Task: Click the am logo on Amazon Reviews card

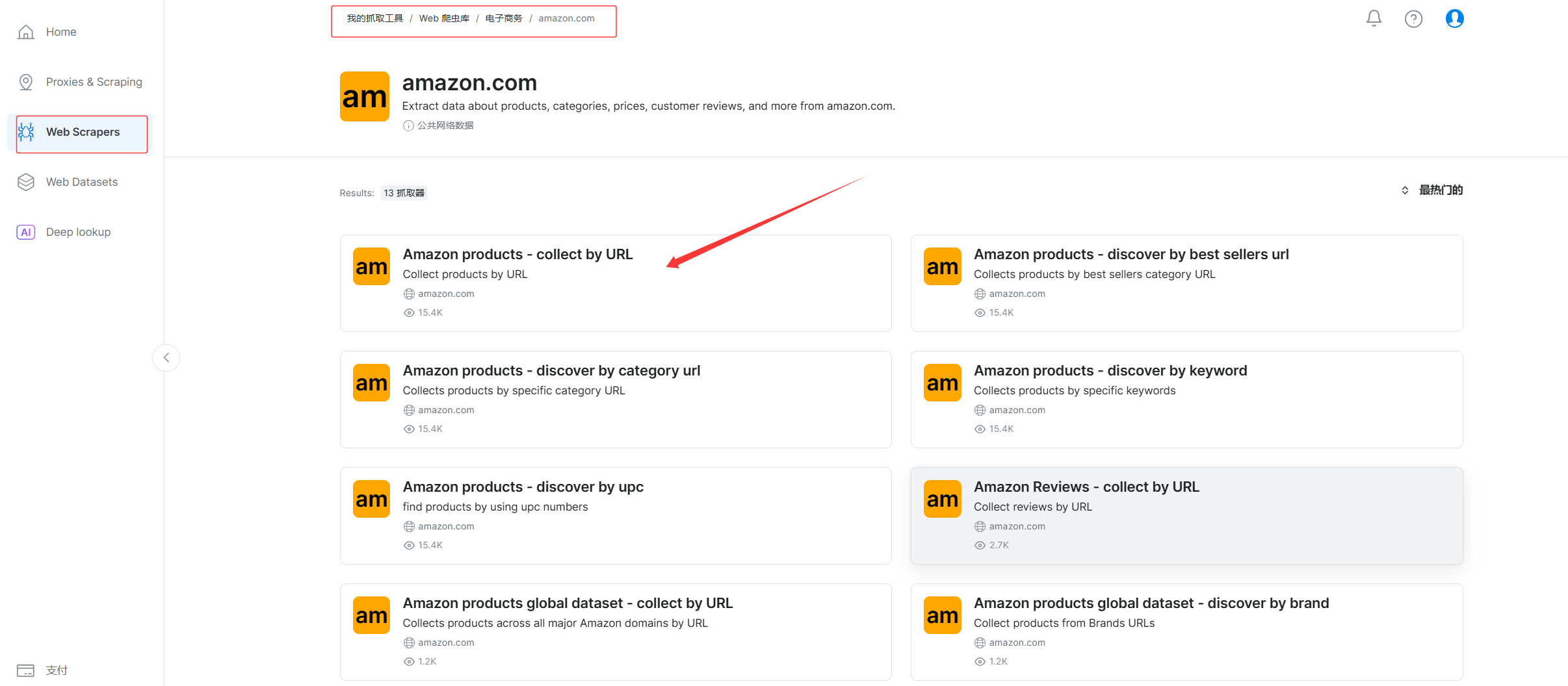Action: (x=943, y=499)
